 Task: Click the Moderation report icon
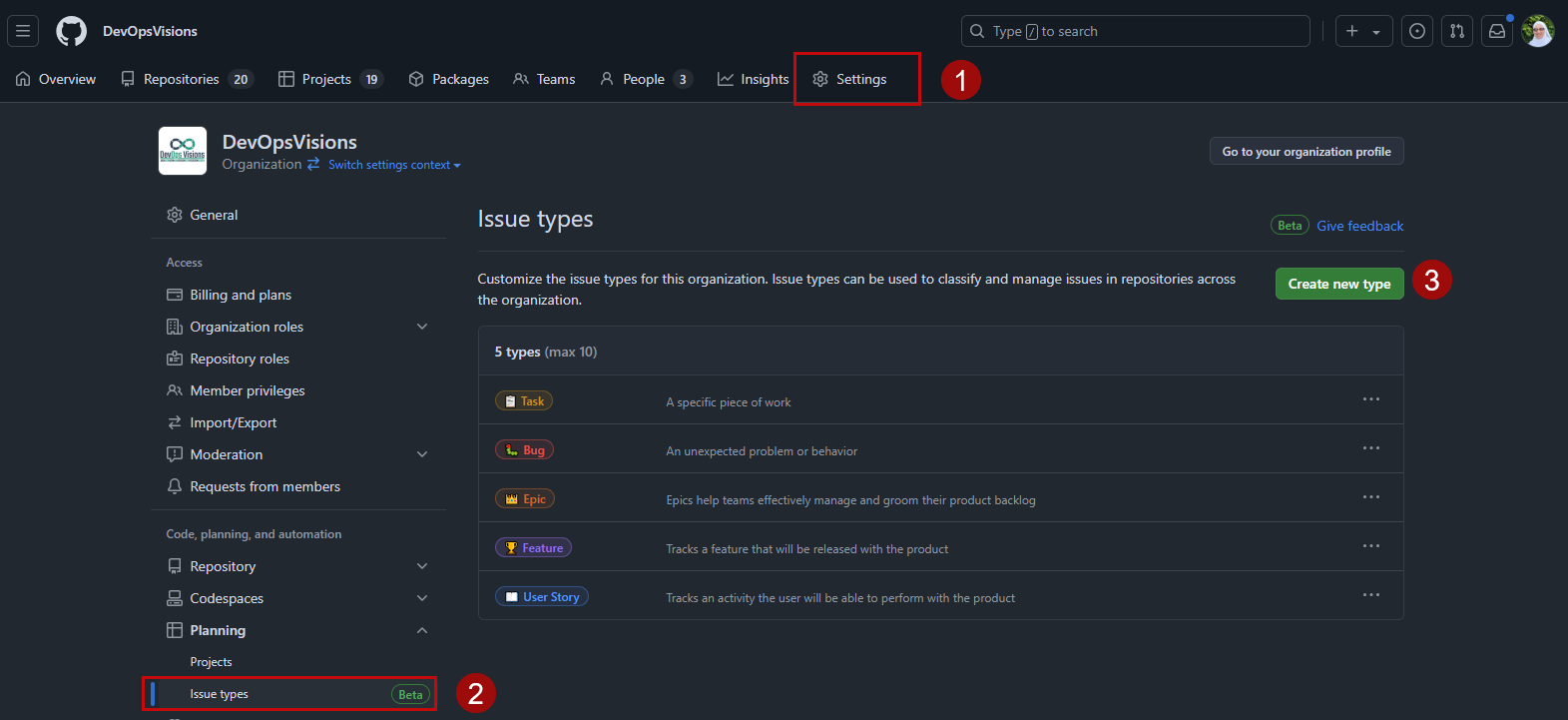(x=175, y=454)
